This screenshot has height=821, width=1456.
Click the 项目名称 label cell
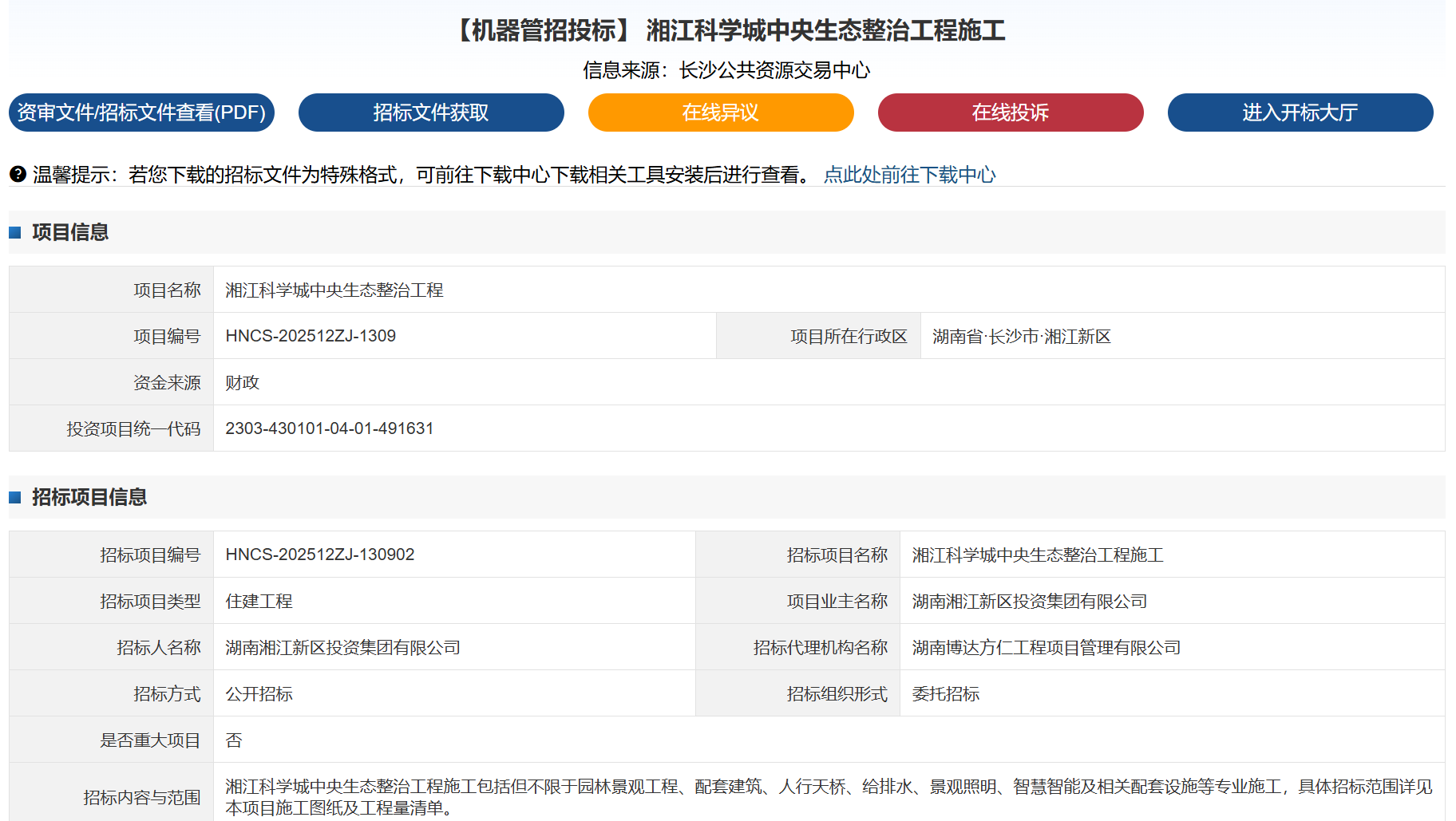click(112, 290)
